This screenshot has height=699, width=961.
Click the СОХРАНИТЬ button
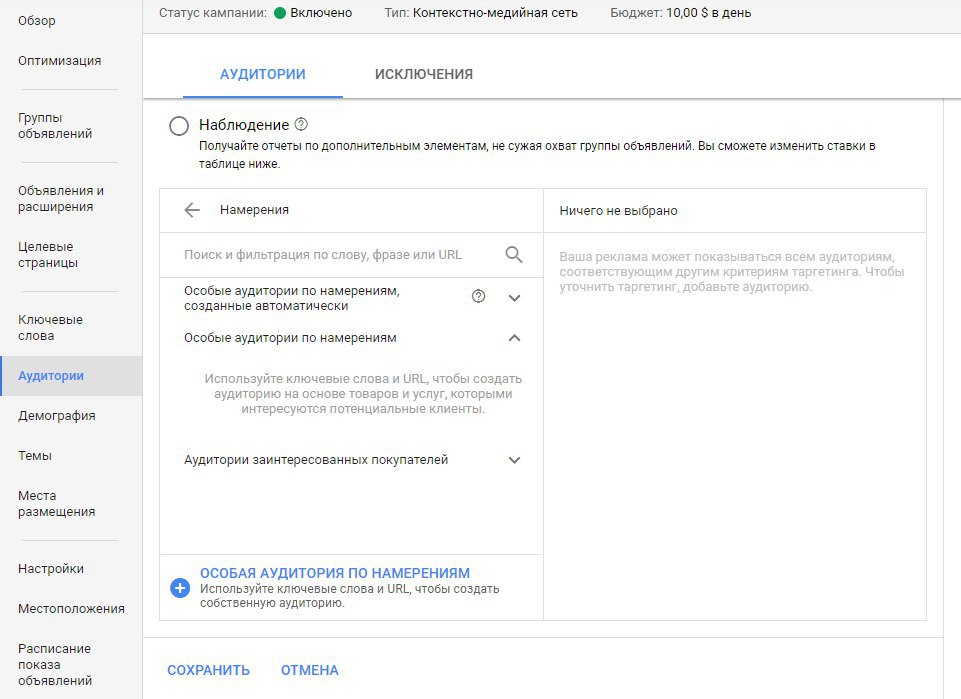click(x=208, y=670)
